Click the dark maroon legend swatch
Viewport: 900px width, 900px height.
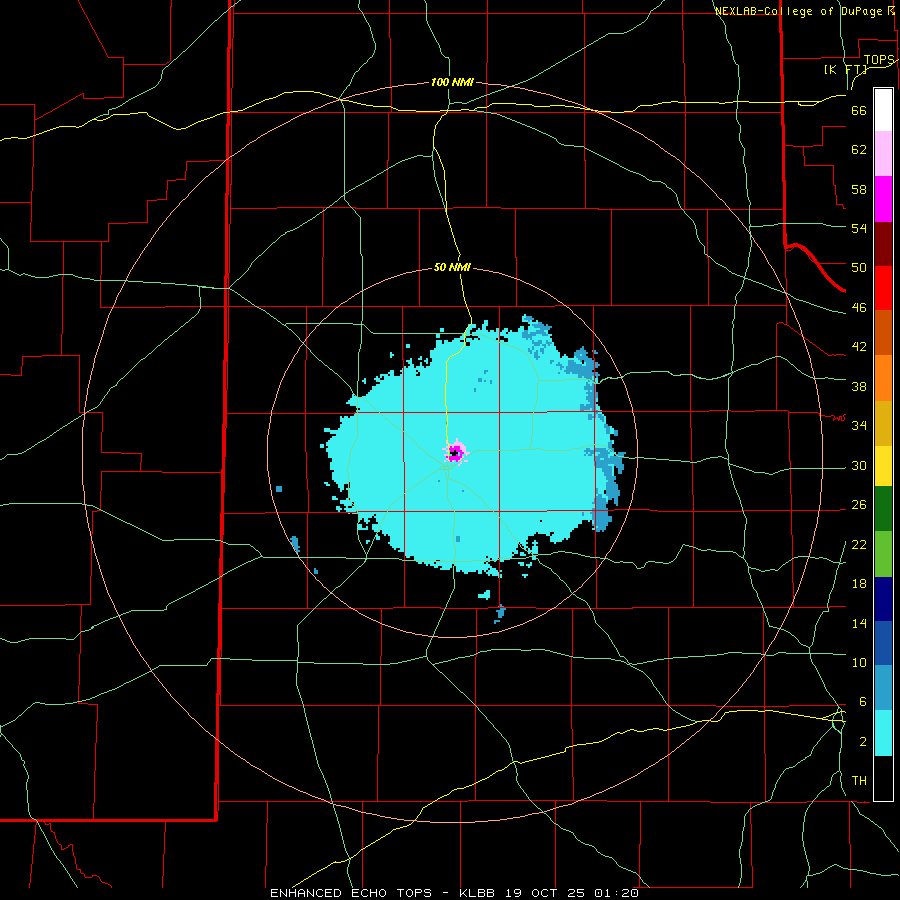(883, 243)
